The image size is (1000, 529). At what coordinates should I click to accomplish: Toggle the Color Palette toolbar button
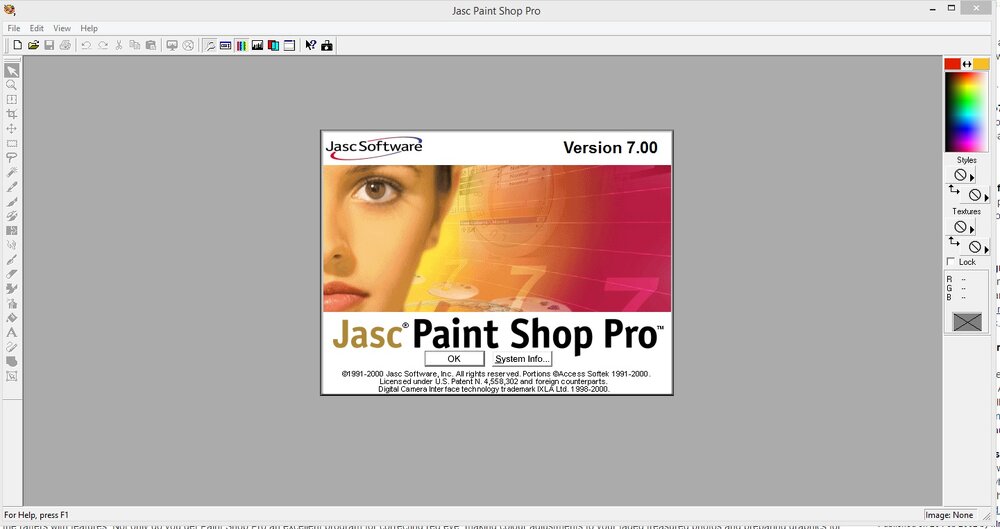click(x=242, y=45)
